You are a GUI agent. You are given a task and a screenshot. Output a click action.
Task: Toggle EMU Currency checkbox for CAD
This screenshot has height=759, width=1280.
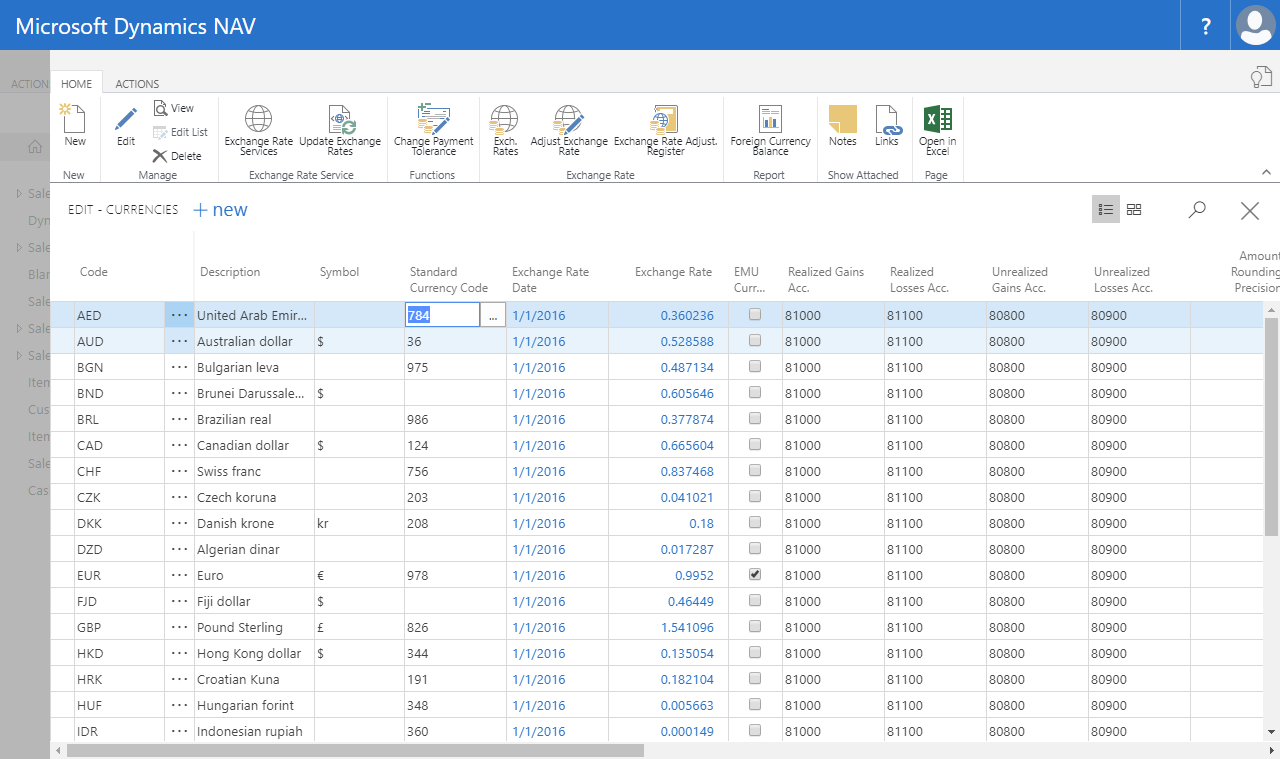point(755,444)
